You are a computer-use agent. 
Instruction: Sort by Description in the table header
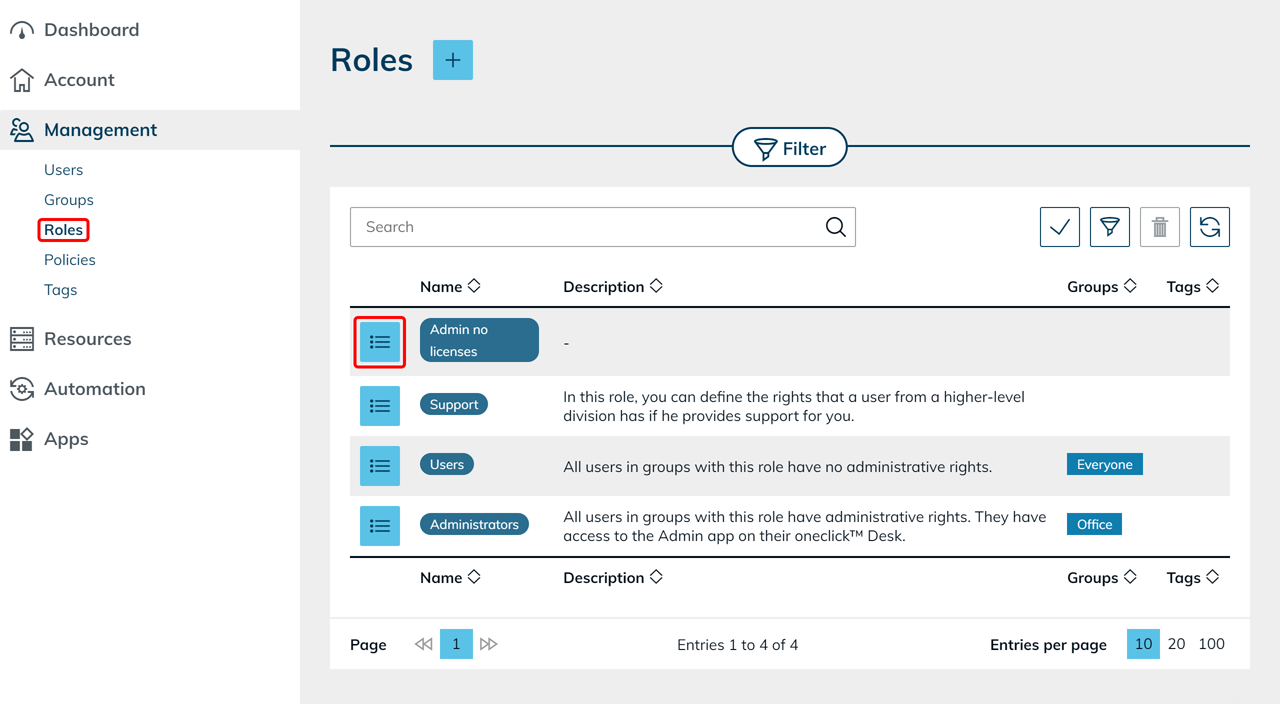click(x=613, y=287)
